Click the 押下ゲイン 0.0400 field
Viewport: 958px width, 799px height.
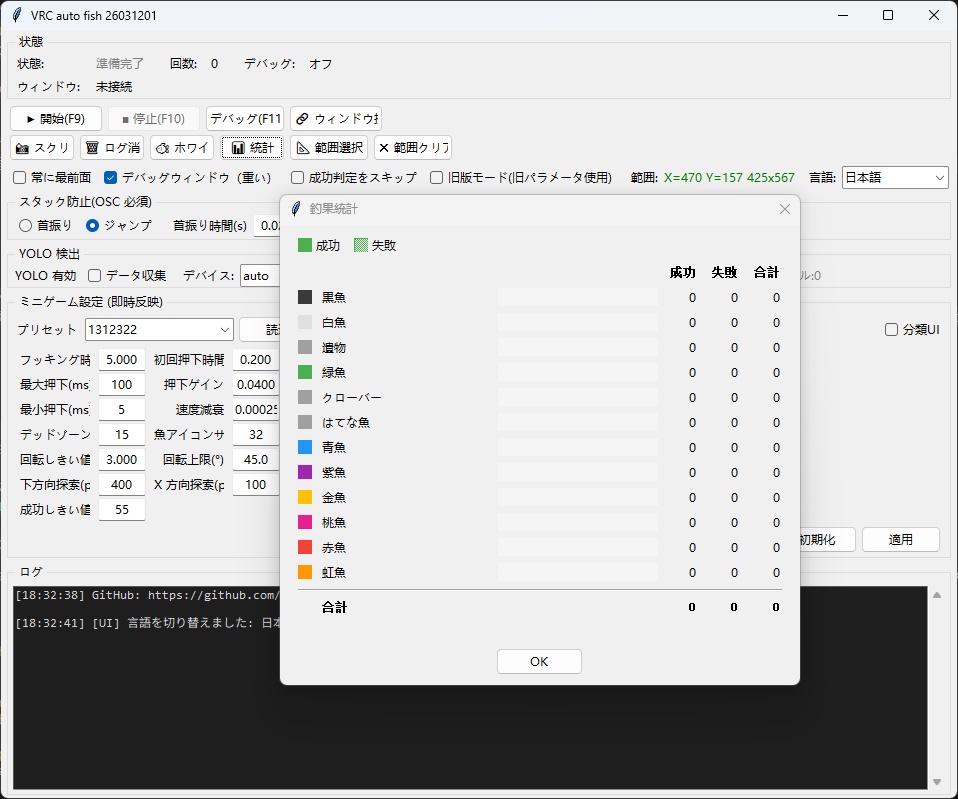tap(256, 385)
